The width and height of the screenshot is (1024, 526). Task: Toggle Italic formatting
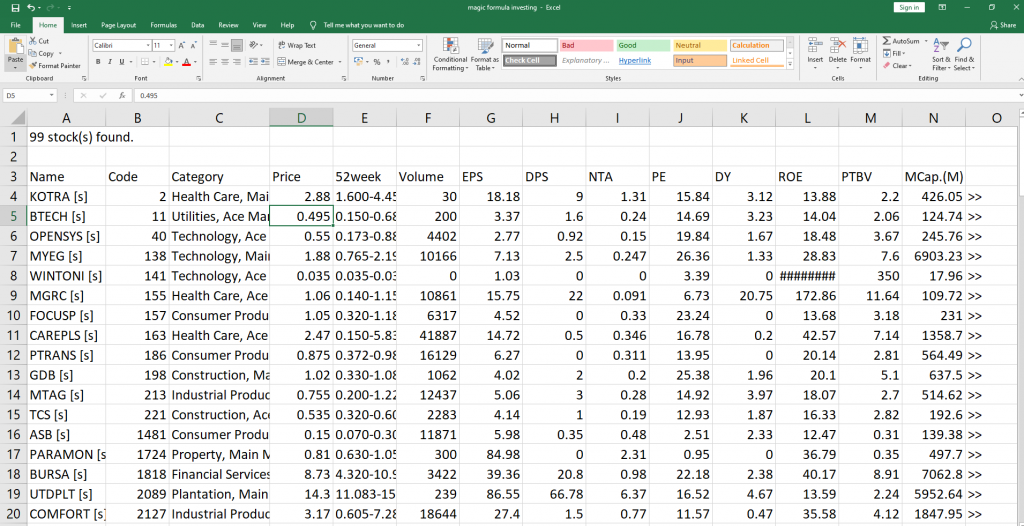pos(110,62)
